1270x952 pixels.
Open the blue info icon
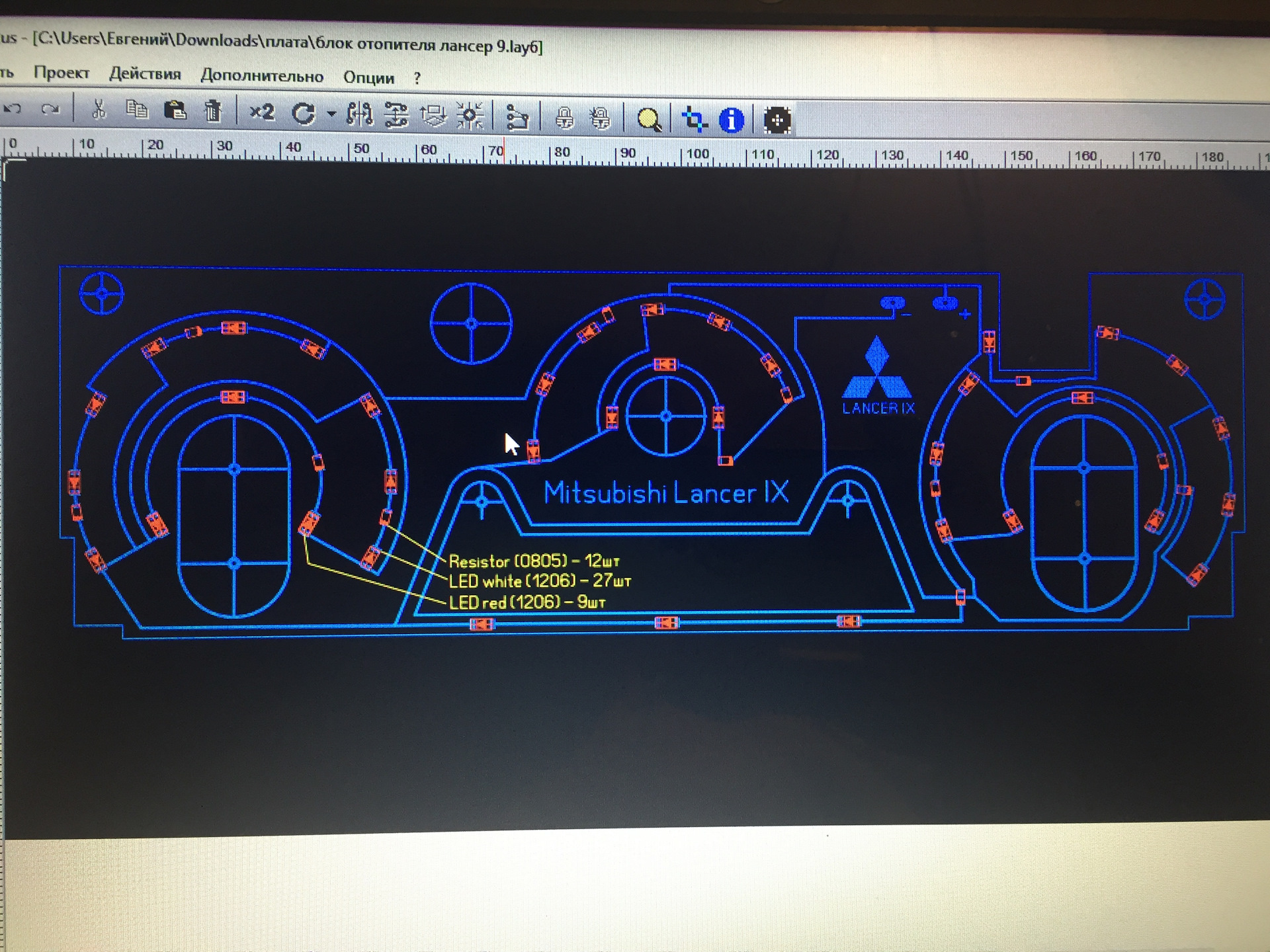coord(732,120)
